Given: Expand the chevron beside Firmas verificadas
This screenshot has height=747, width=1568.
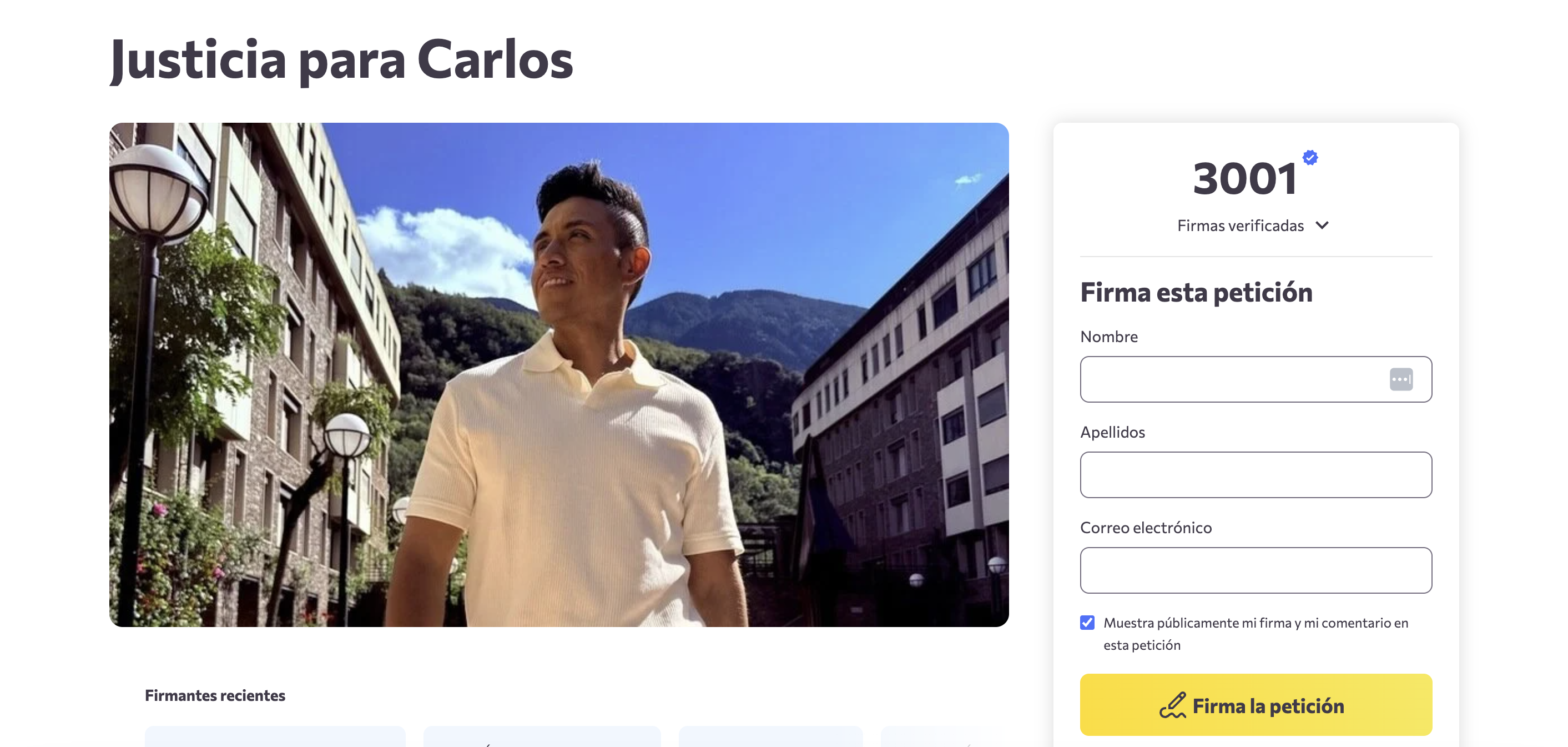Looking at the screenshot, I should [1322, 225].
